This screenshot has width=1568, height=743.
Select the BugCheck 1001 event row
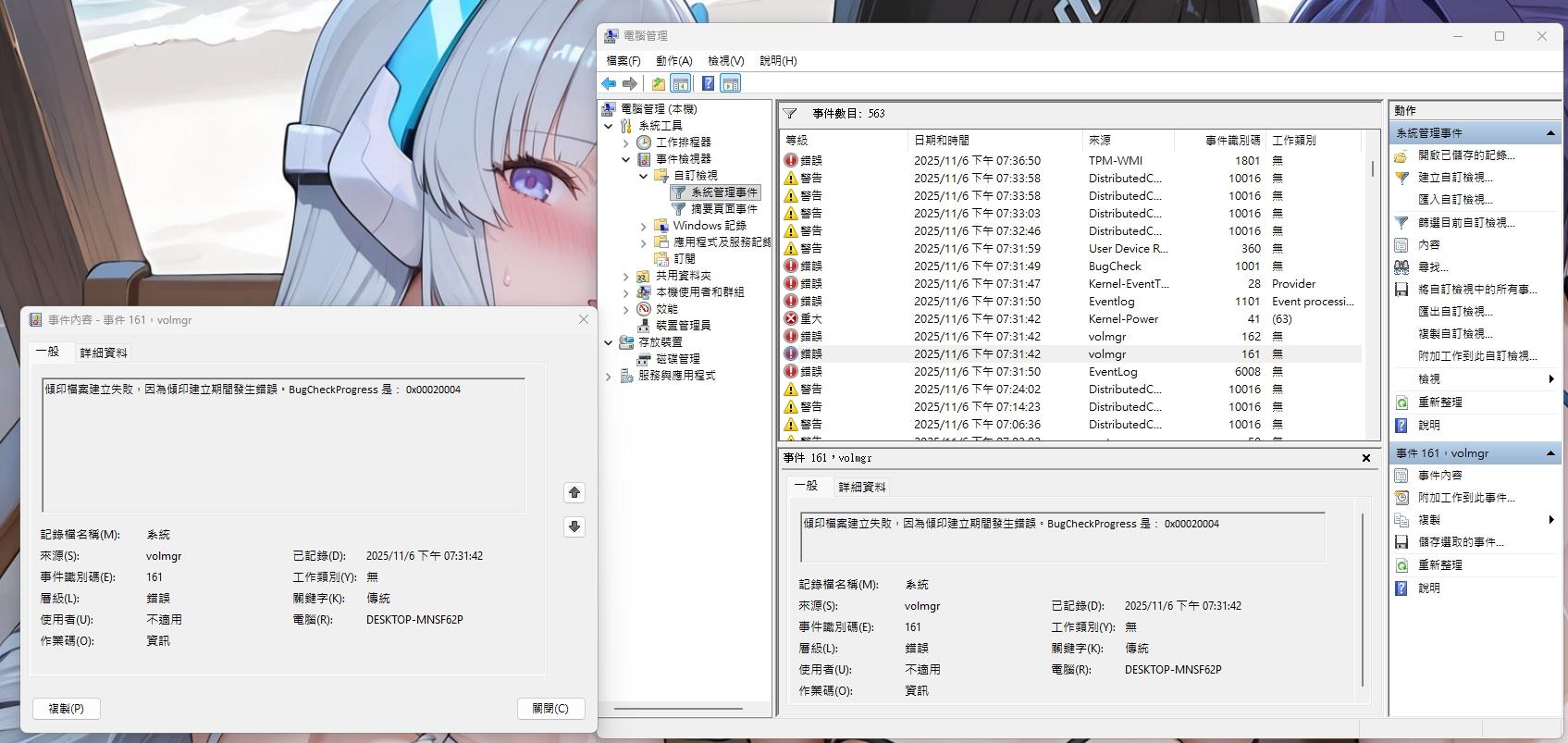click(x=1071, y=266)
